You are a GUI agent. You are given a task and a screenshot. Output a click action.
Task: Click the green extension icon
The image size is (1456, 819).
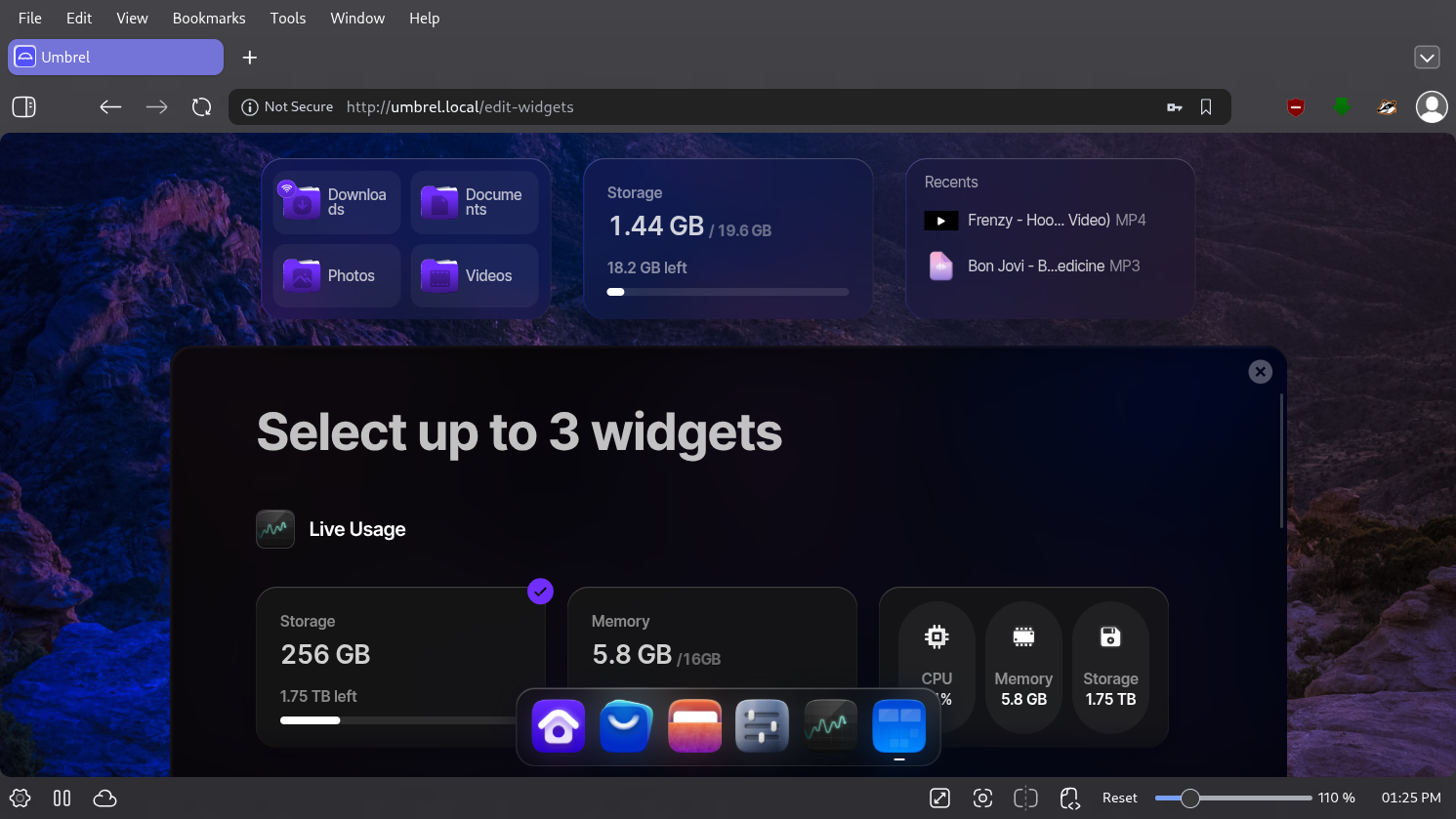[1342, 106]
